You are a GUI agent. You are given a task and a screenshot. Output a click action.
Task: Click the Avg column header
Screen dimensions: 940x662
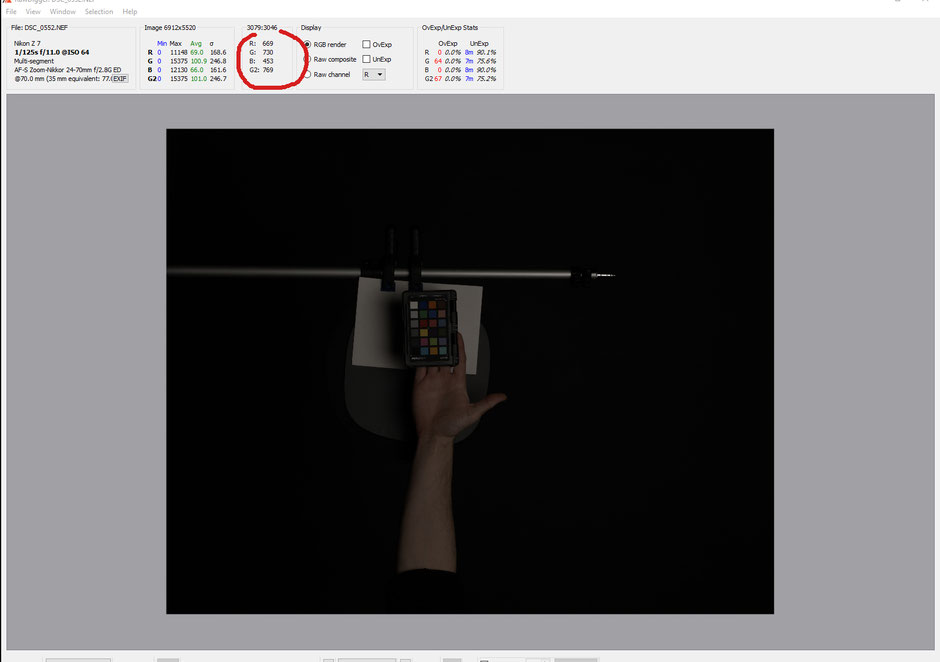(196, 43)
